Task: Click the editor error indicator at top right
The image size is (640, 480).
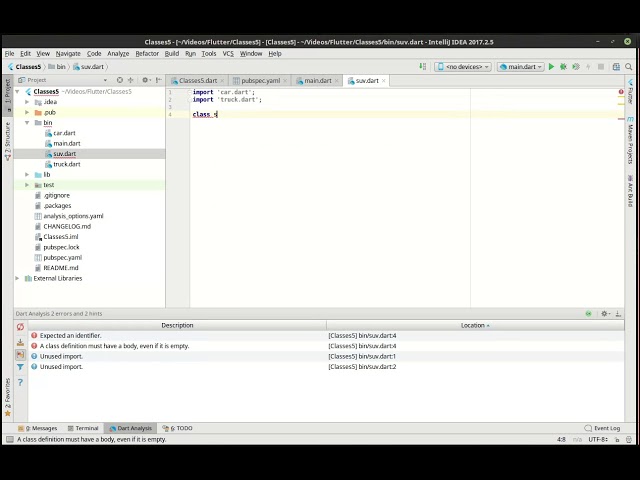Action: click(621, 92)
